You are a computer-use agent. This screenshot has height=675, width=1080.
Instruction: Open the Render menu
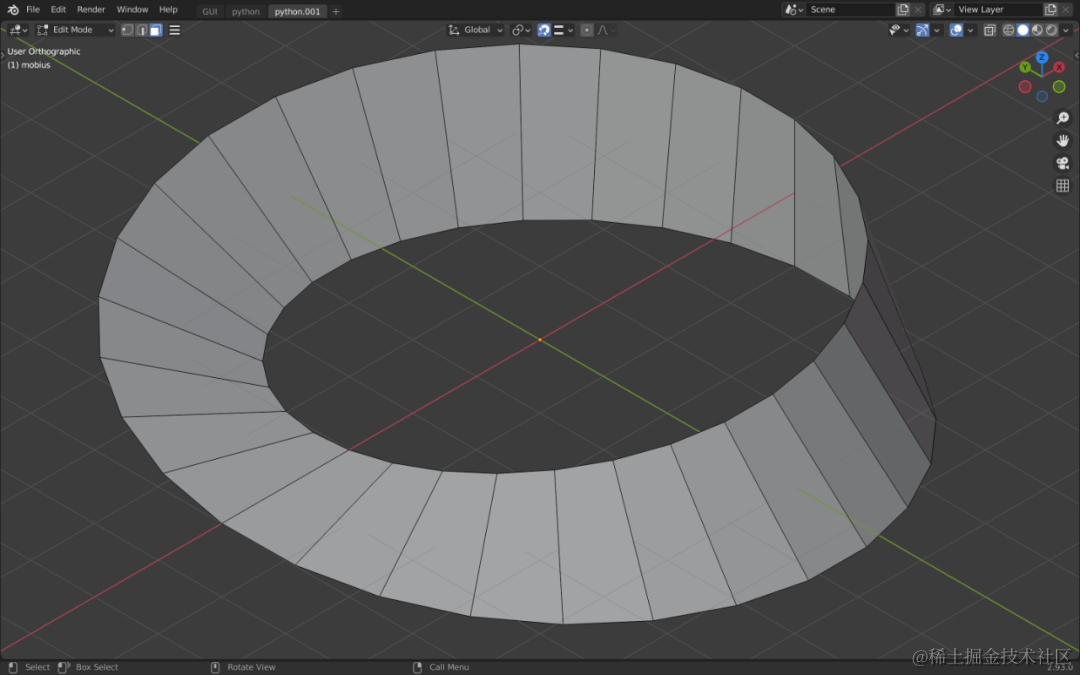[92, 10]
